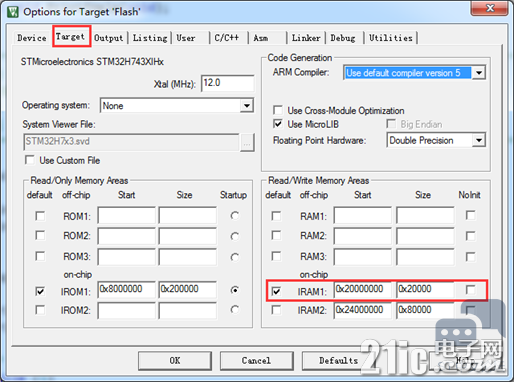Toggle the IROM1 default checkbox
This screenshot has height=382, width=514.
point(40,291)
